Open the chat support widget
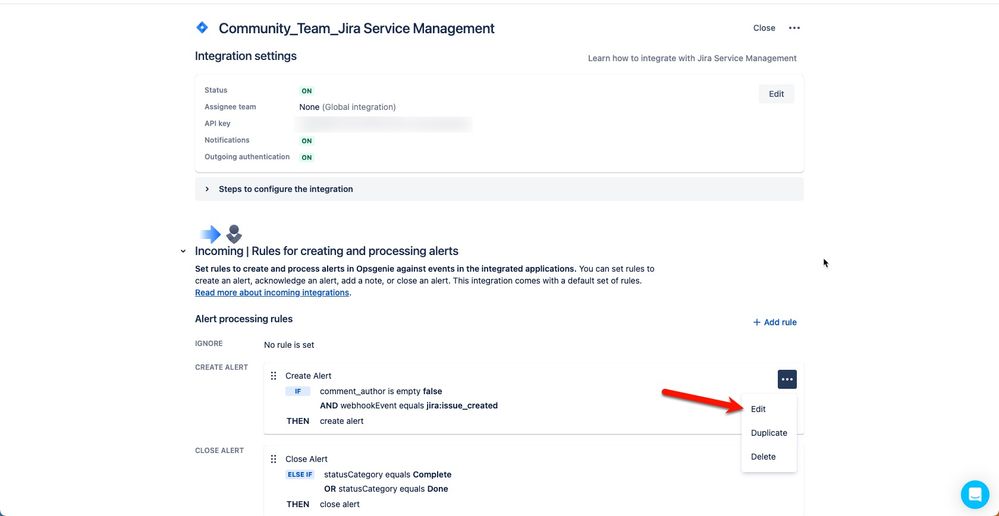The height and width of the screenshot is (516, 999). (974, 494)
